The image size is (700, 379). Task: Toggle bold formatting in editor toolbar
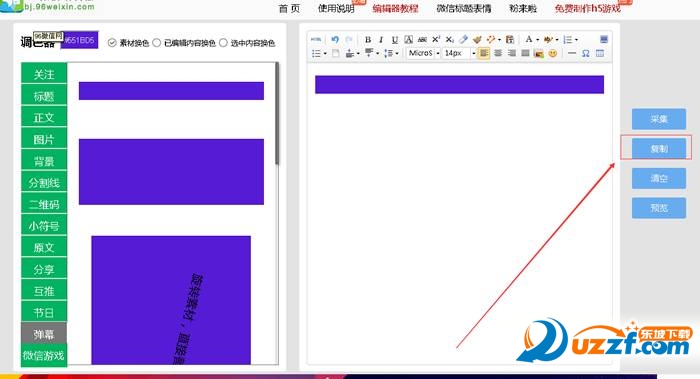[x=368, y=40]
